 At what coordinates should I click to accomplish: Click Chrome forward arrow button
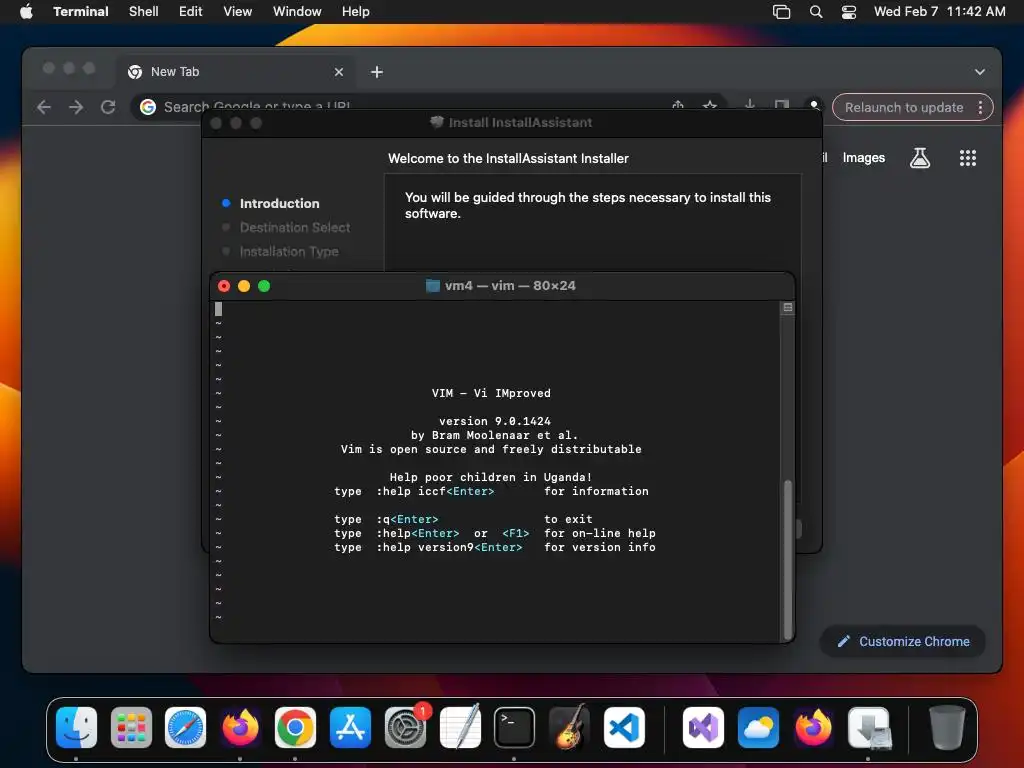[x=76, y=107]
